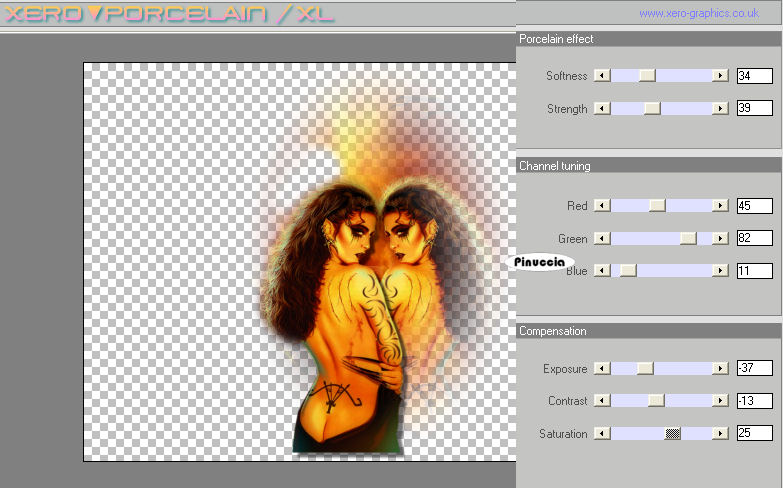The height and width of the screenshot is (488, 783).
Task: Select the Green value field showing 82
Action: pos(755,238)
